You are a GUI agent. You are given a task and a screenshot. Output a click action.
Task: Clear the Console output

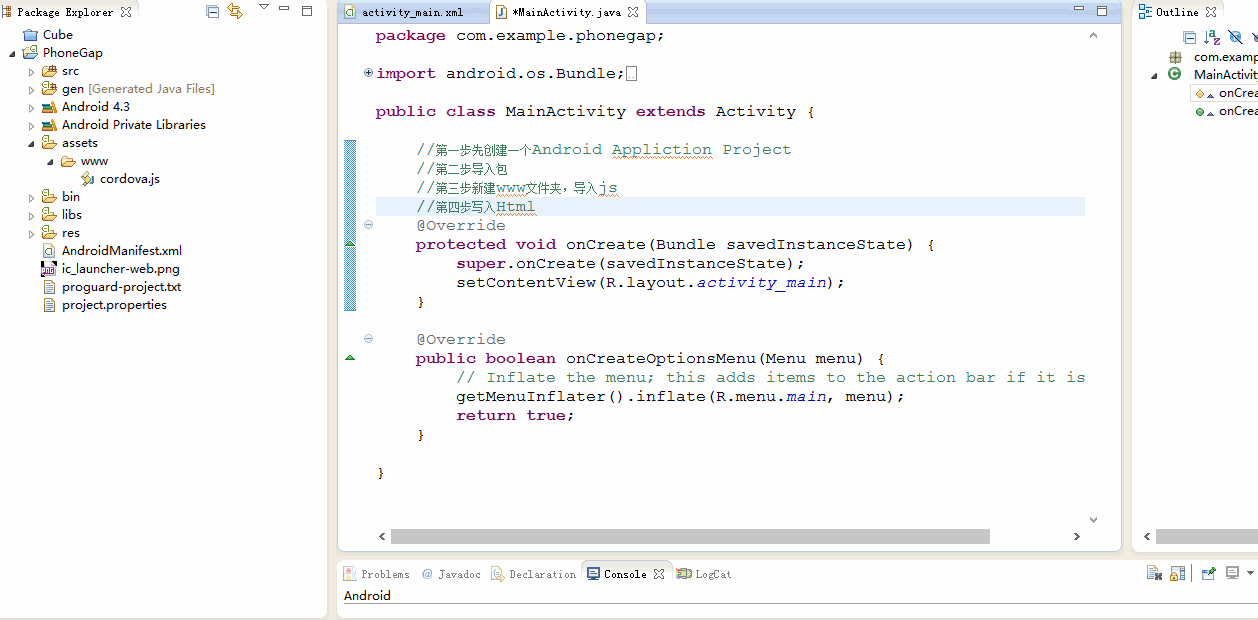(x=1154, y=573)
